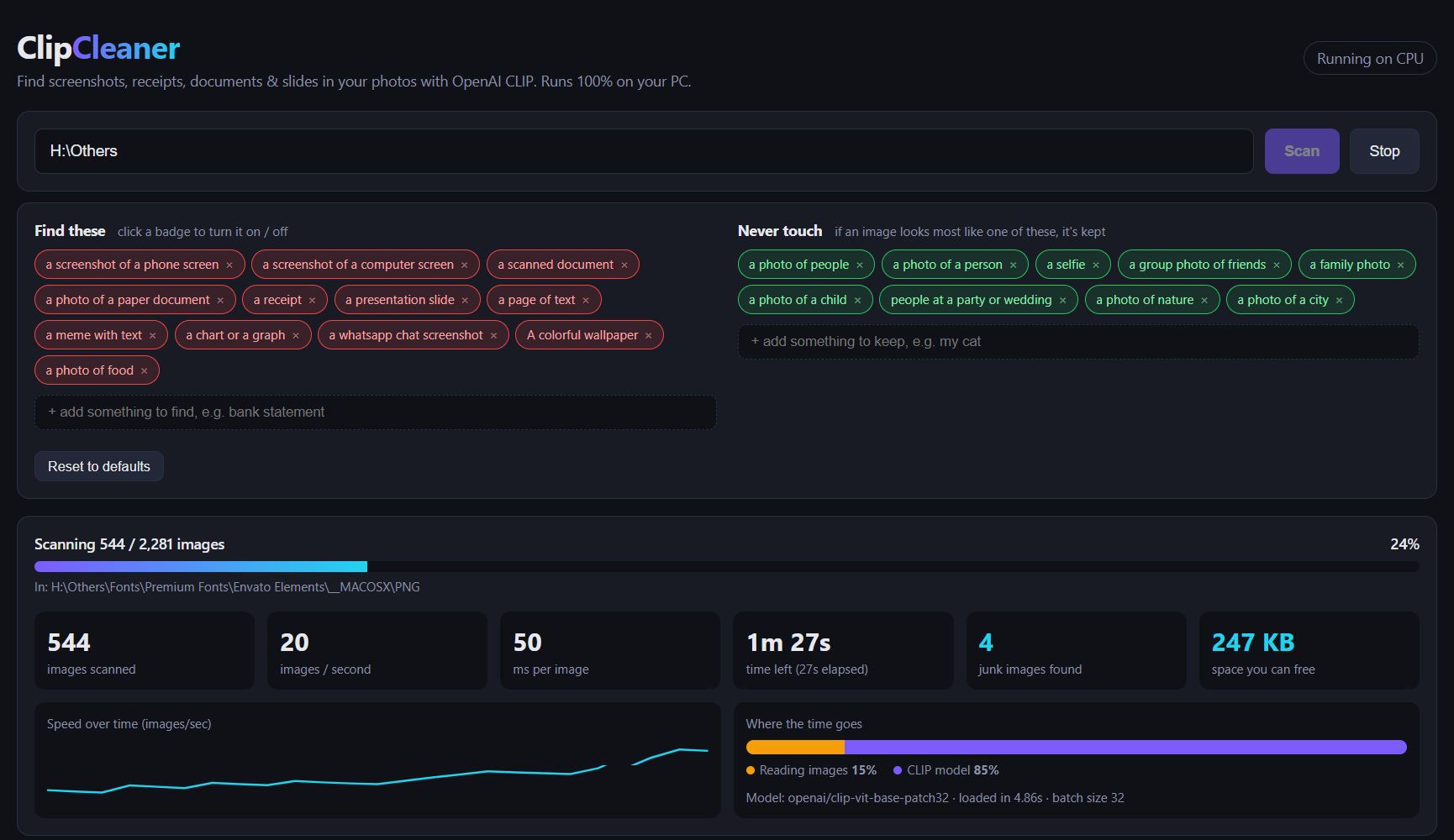
Task: Remove the 'a screenshot of a phone screen' badge via its x
Action: [x=229, y=265]
